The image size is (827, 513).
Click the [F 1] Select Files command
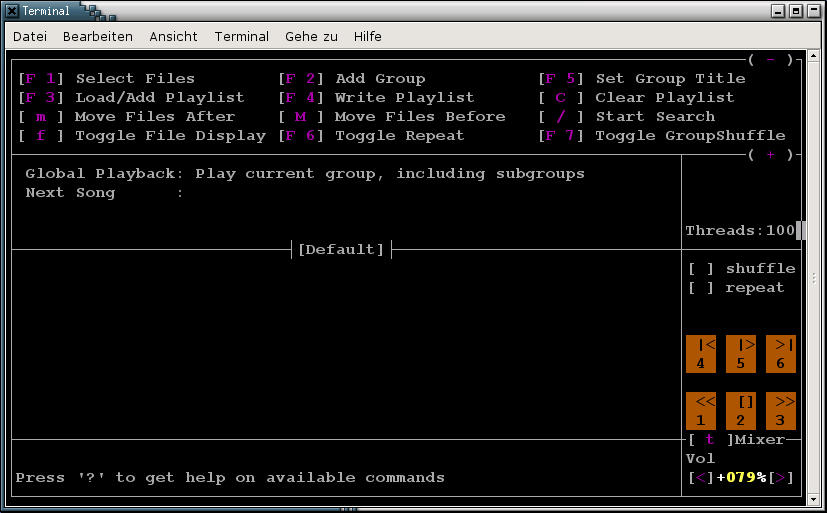coord(106,79)
